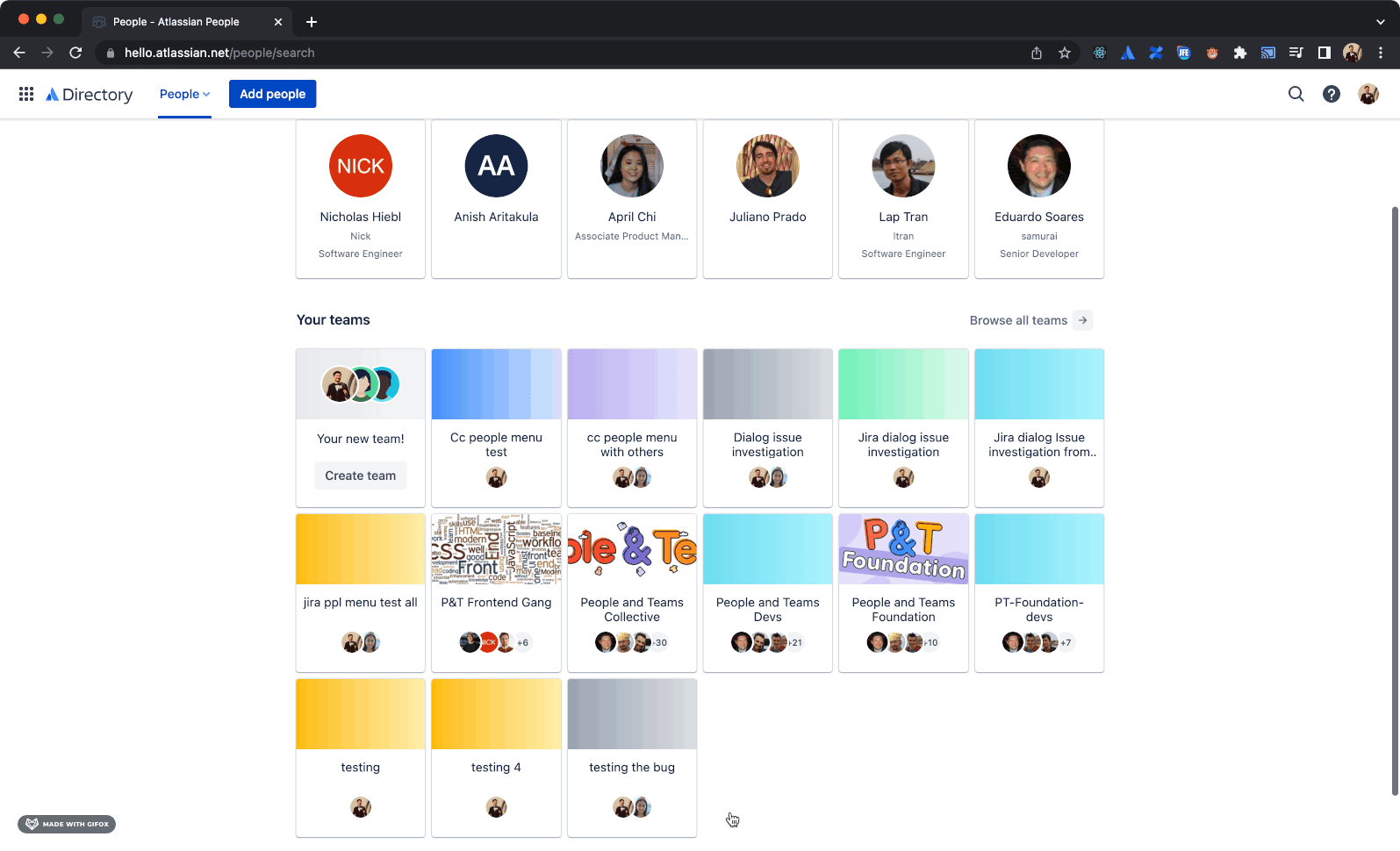Select the People - Atlassian People tab

coord(187,22)
